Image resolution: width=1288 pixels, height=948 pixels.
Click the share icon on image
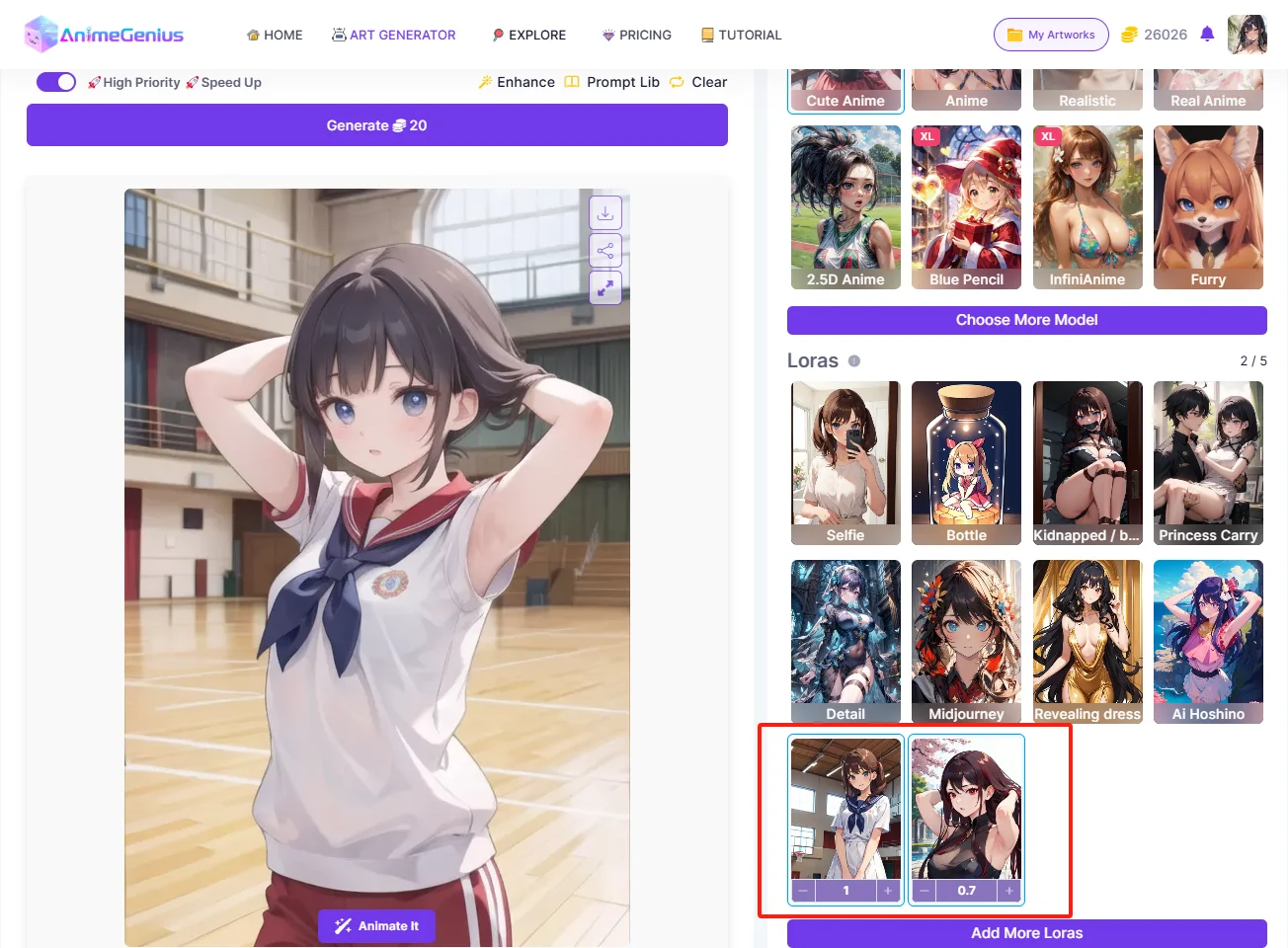[605, 251]
